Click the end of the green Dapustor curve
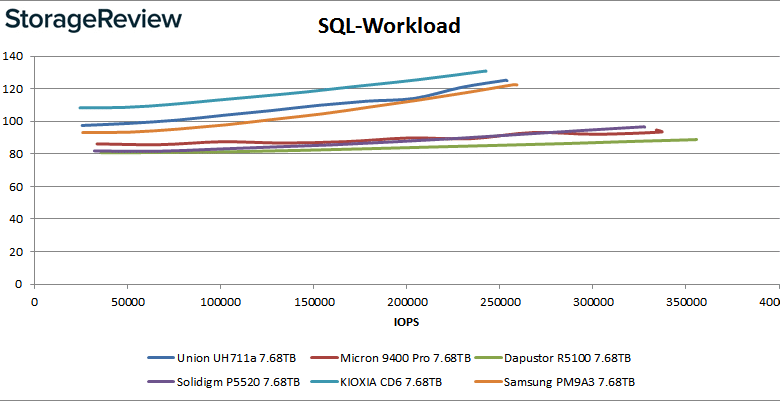780x401 pixels. pos(695,139)
